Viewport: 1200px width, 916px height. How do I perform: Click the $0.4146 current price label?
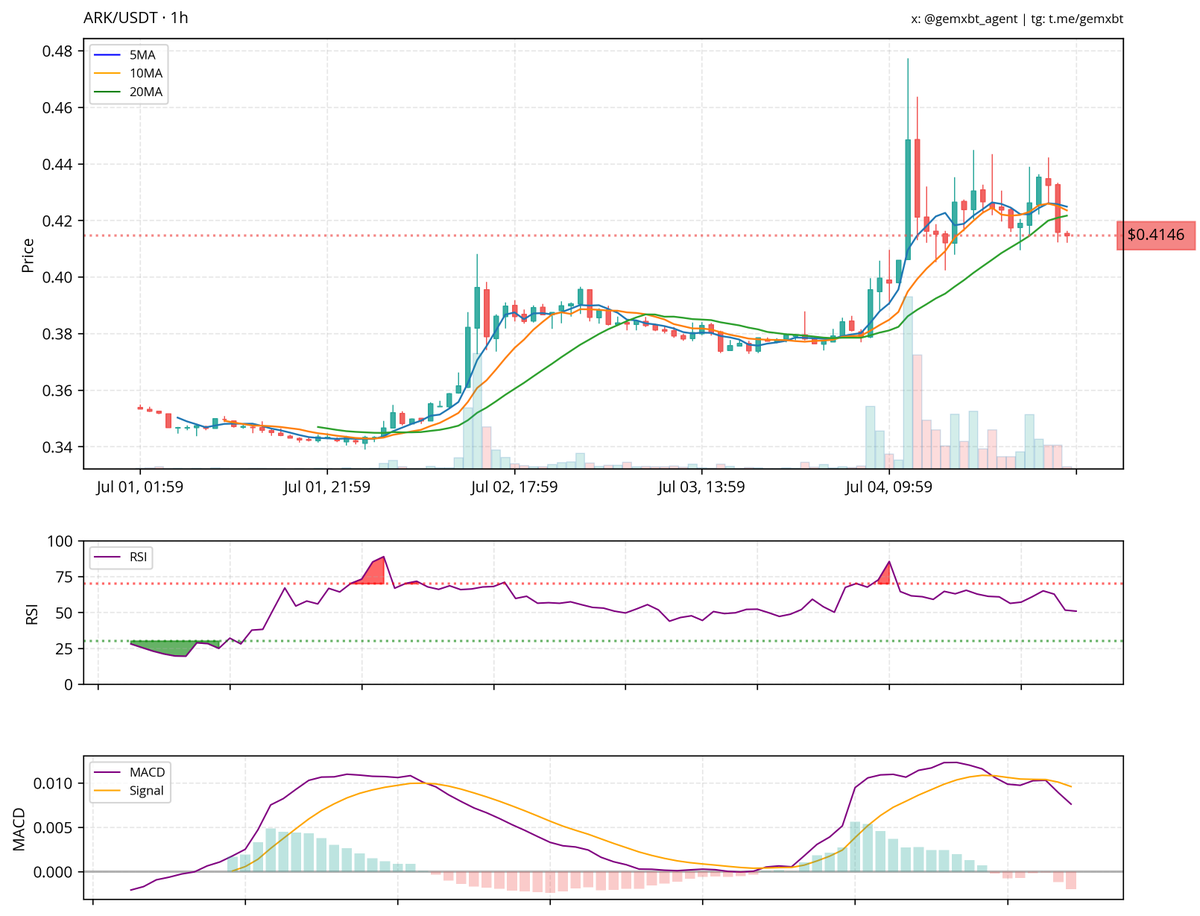[x=1156, y=235]
